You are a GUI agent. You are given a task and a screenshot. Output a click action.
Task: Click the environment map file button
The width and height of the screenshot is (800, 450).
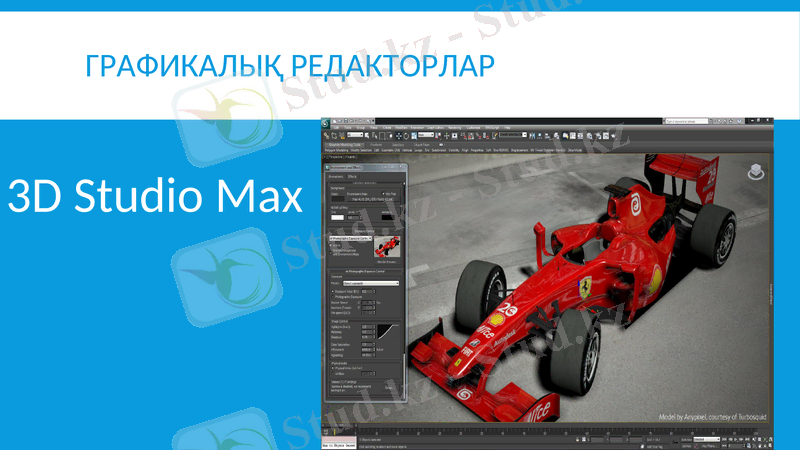[373, 199]
